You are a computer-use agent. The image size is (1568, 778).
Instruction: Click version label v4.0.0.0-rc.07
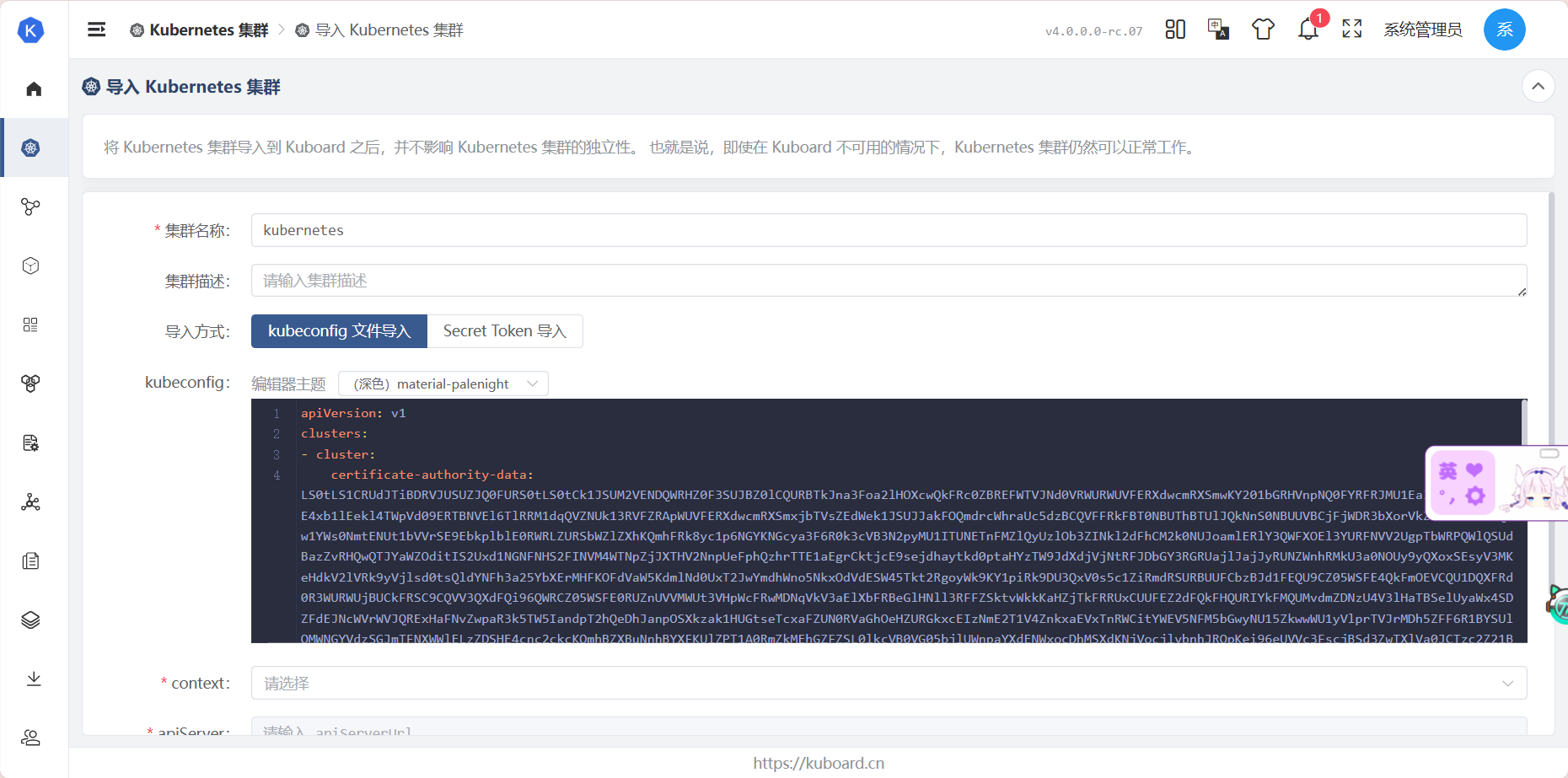[x=1093, y=31]
